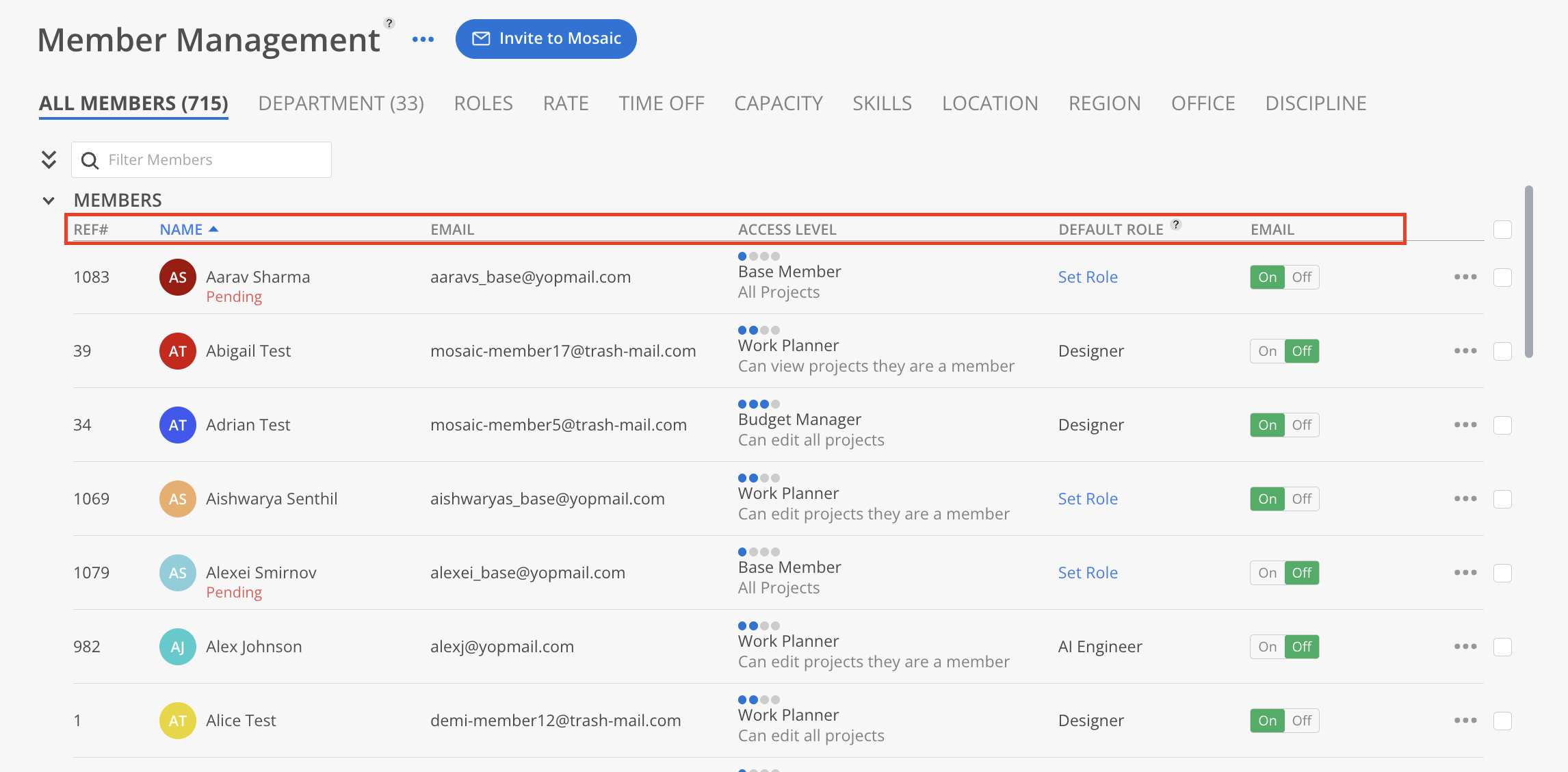This screenshot has height=772, width=1568.
Task: Click Adrian Test's access level dots
Action: [x=759, y=404]
